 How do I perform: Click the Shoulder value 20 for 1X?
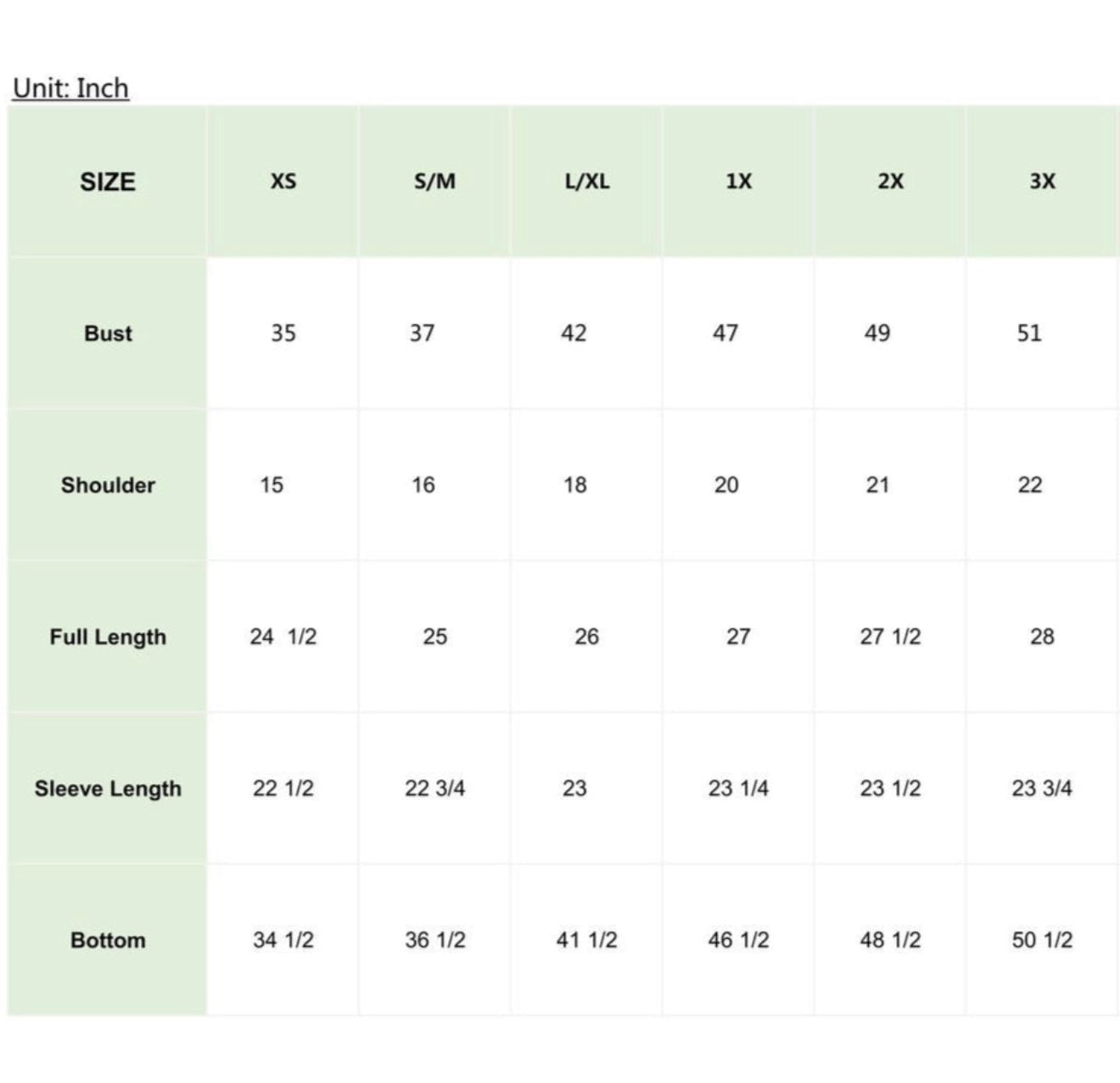tap(726, 485)
